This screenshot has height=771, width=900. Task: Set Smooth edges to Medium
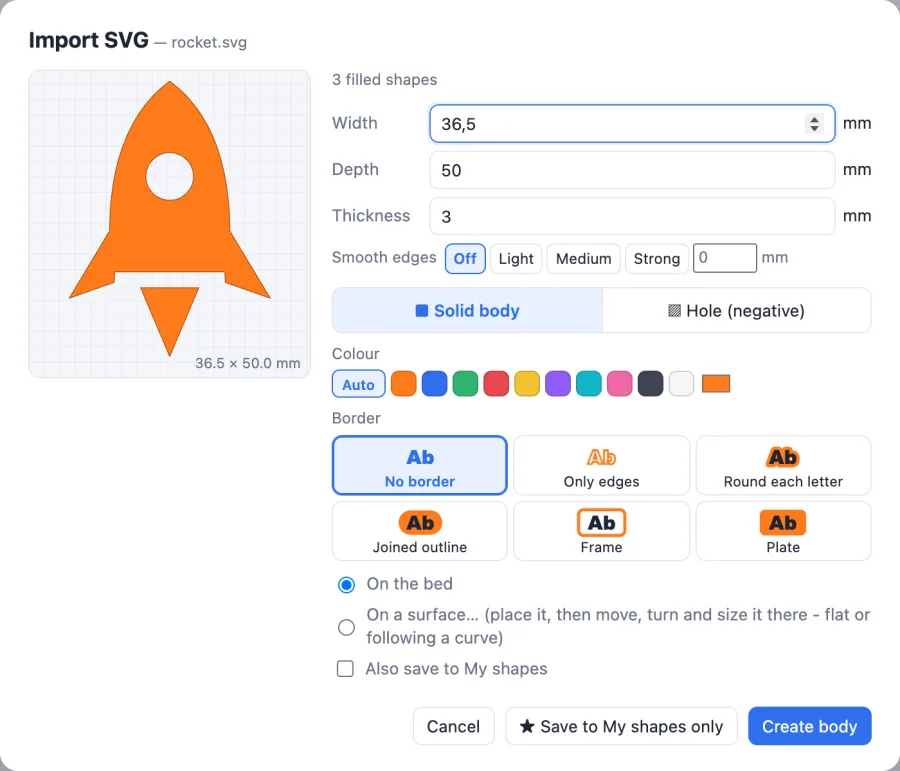[x=583, y=258]
